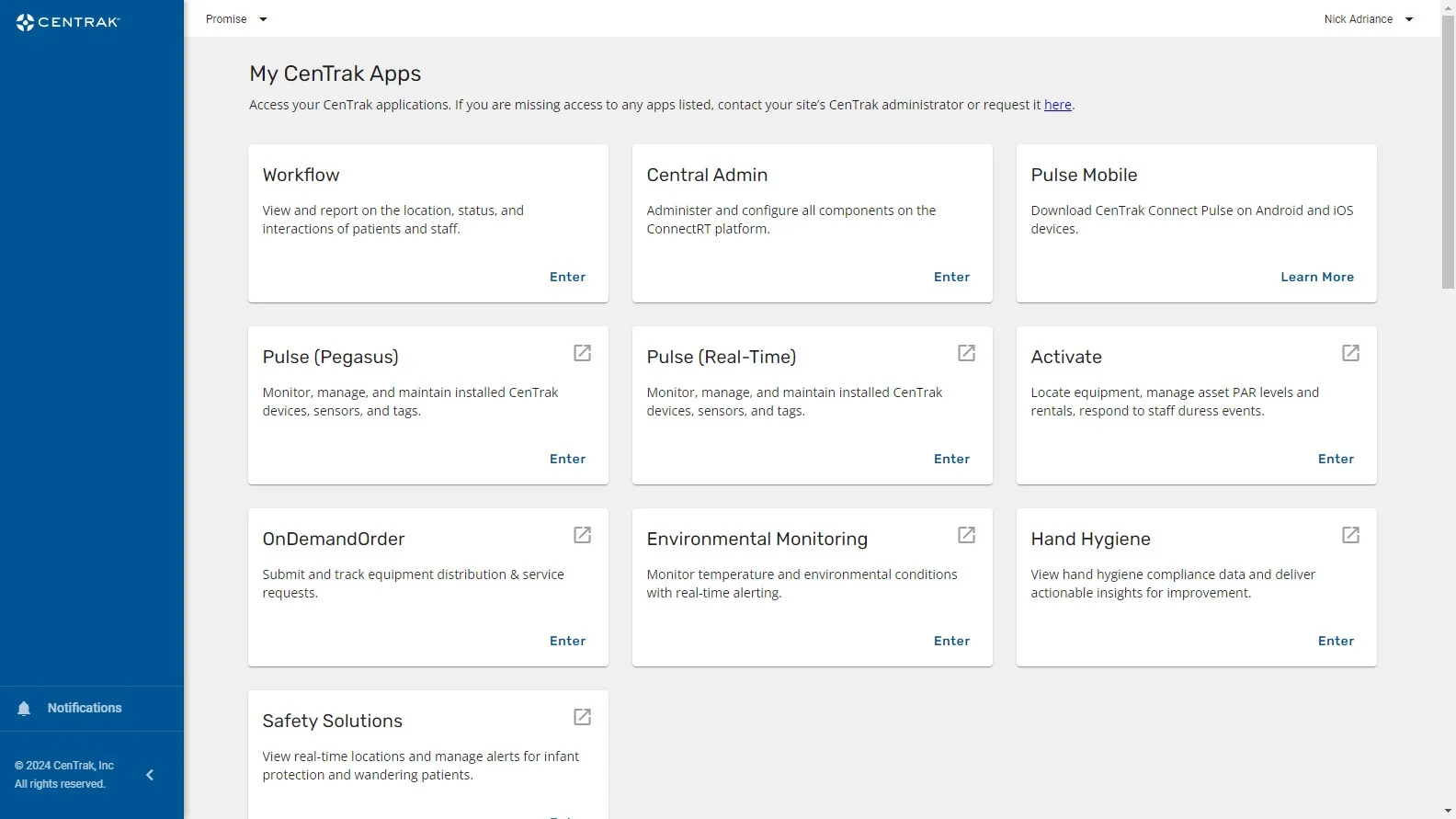
Task: Open external link icon on Hand Hygiene card
Action: pos(1351,535)
